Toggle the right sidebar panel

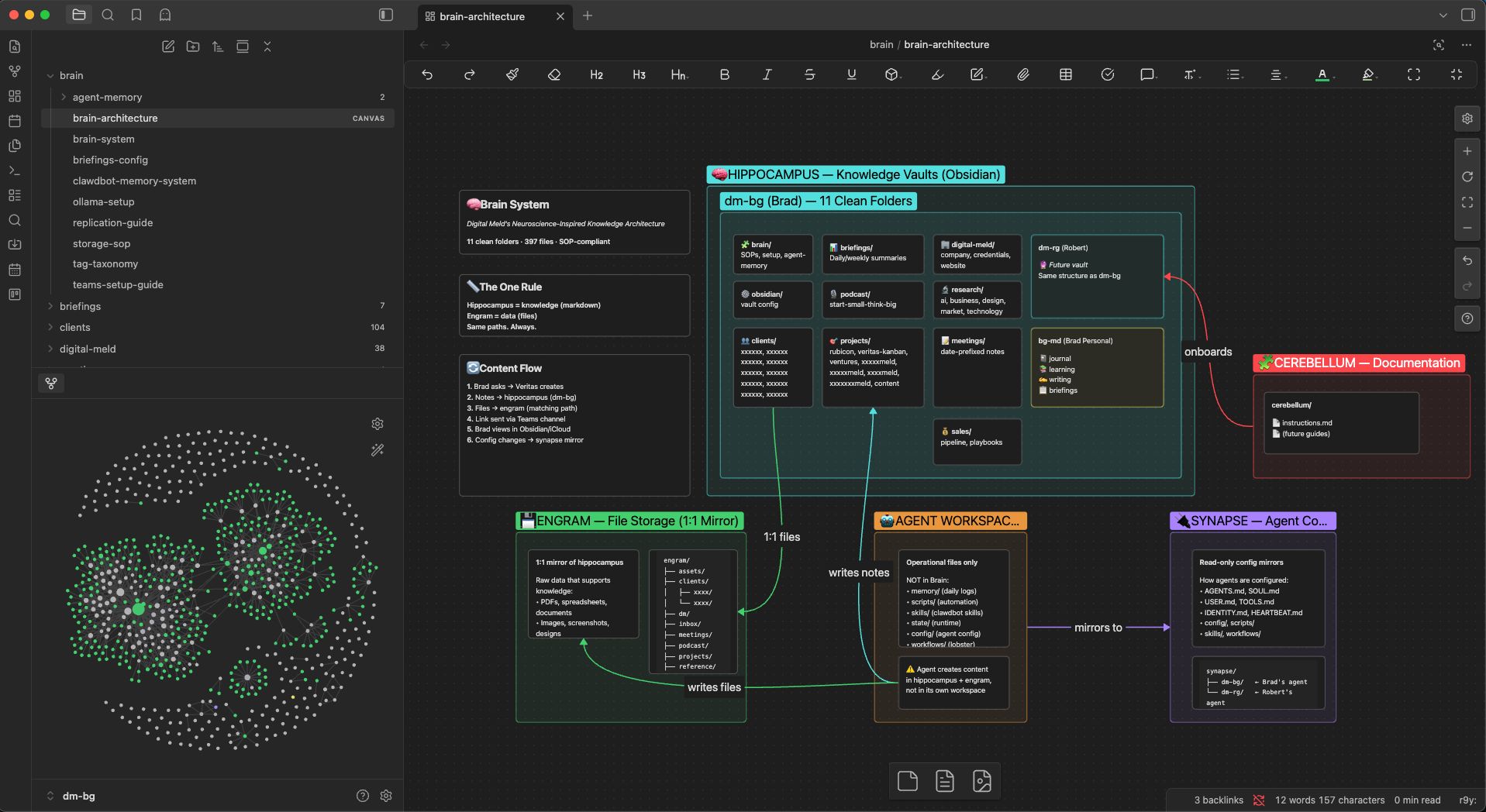[1468, 15]
